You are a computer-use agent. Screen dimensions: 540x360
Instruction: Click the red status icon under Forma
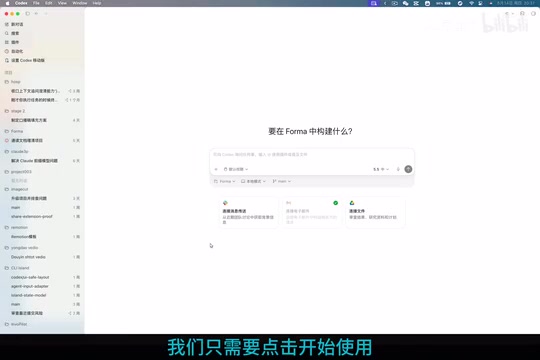click(7, 141)
